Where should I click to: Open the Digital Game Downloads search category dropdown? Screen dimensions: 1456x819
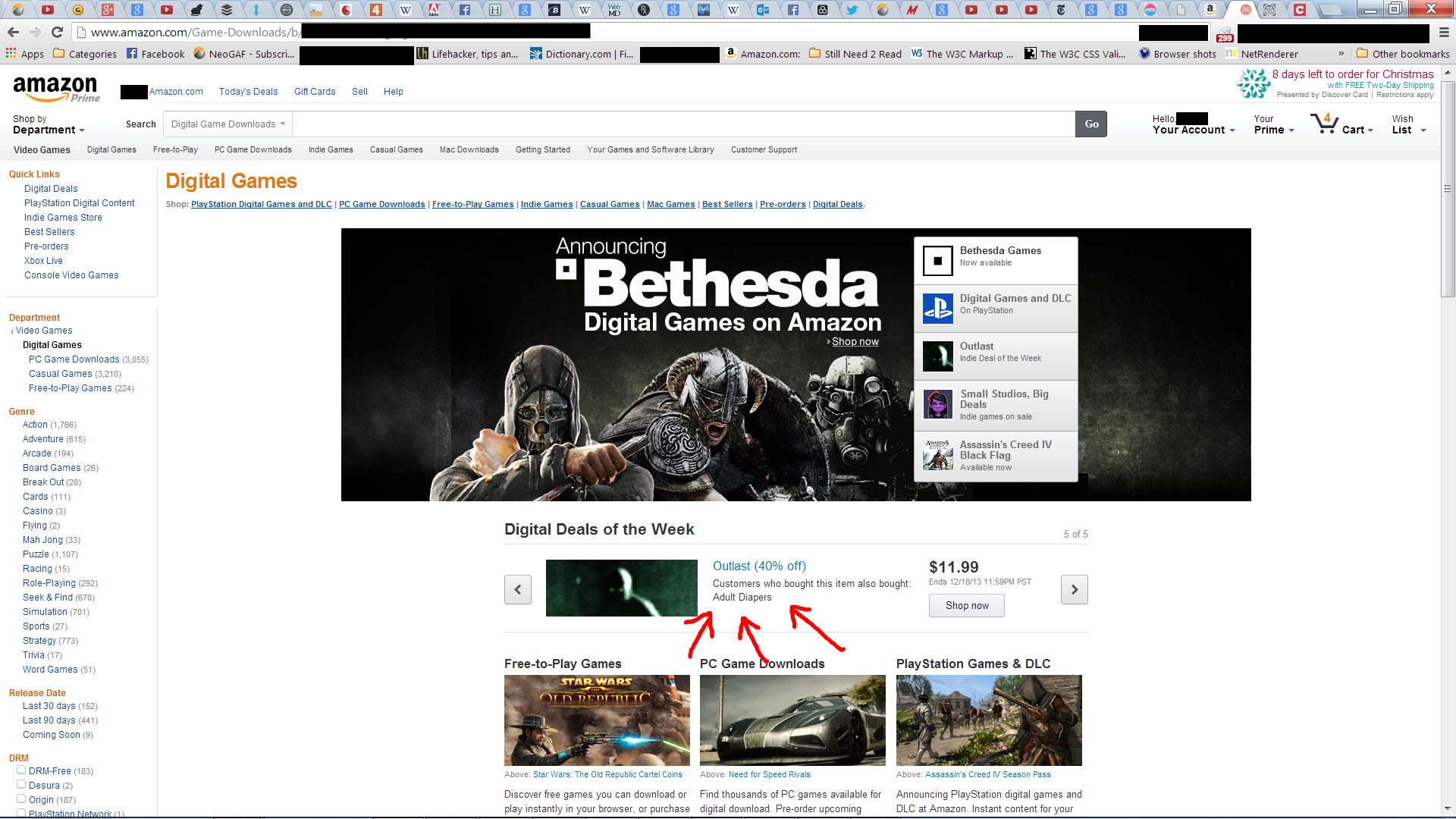click(227, 124)
